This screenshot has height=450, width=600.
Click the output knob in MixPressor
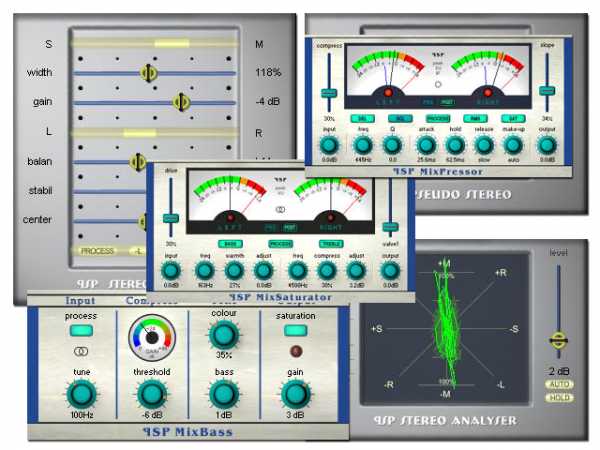click(x=547, y=145)
